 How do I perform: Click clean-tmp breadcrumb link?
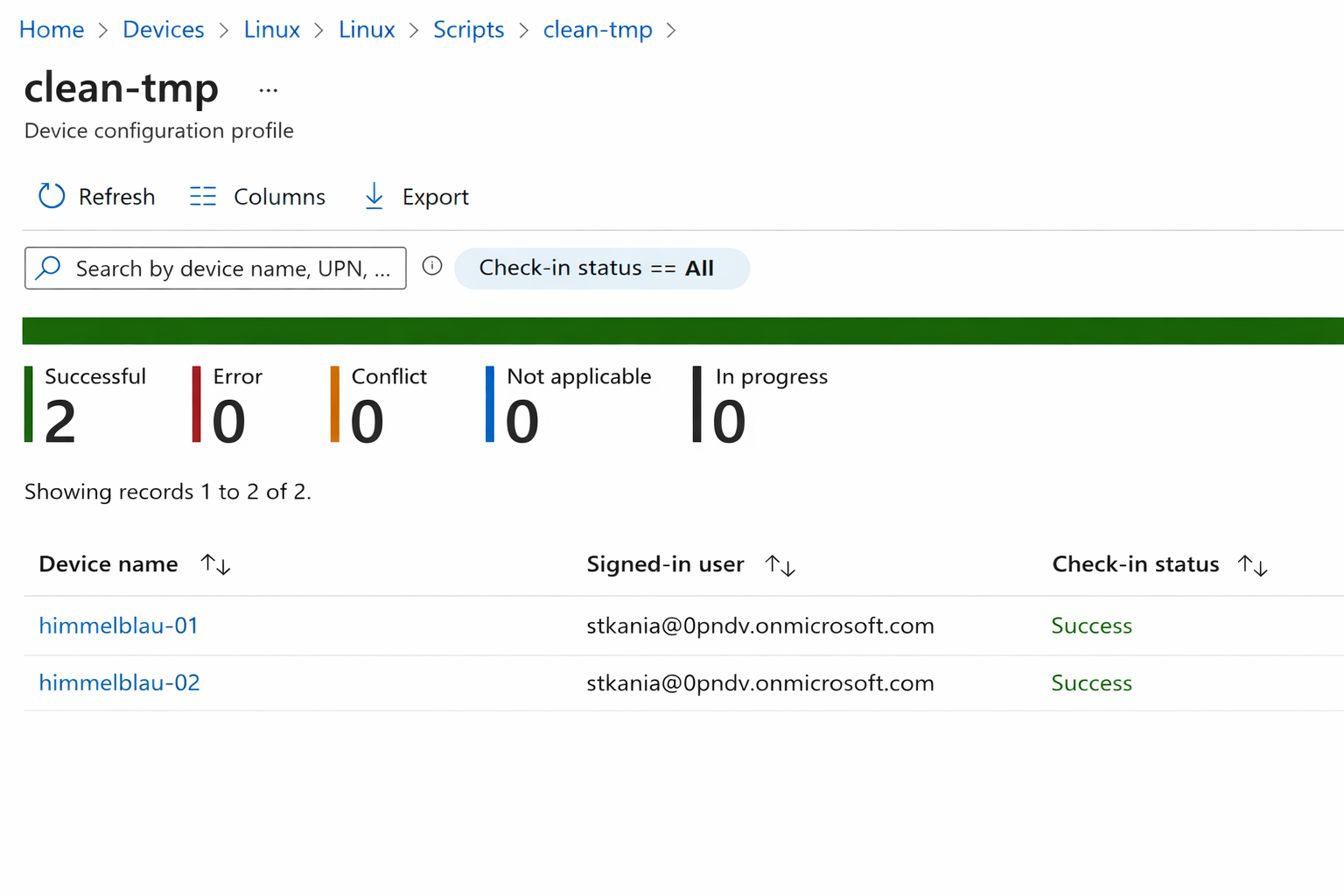pos(598,30)
